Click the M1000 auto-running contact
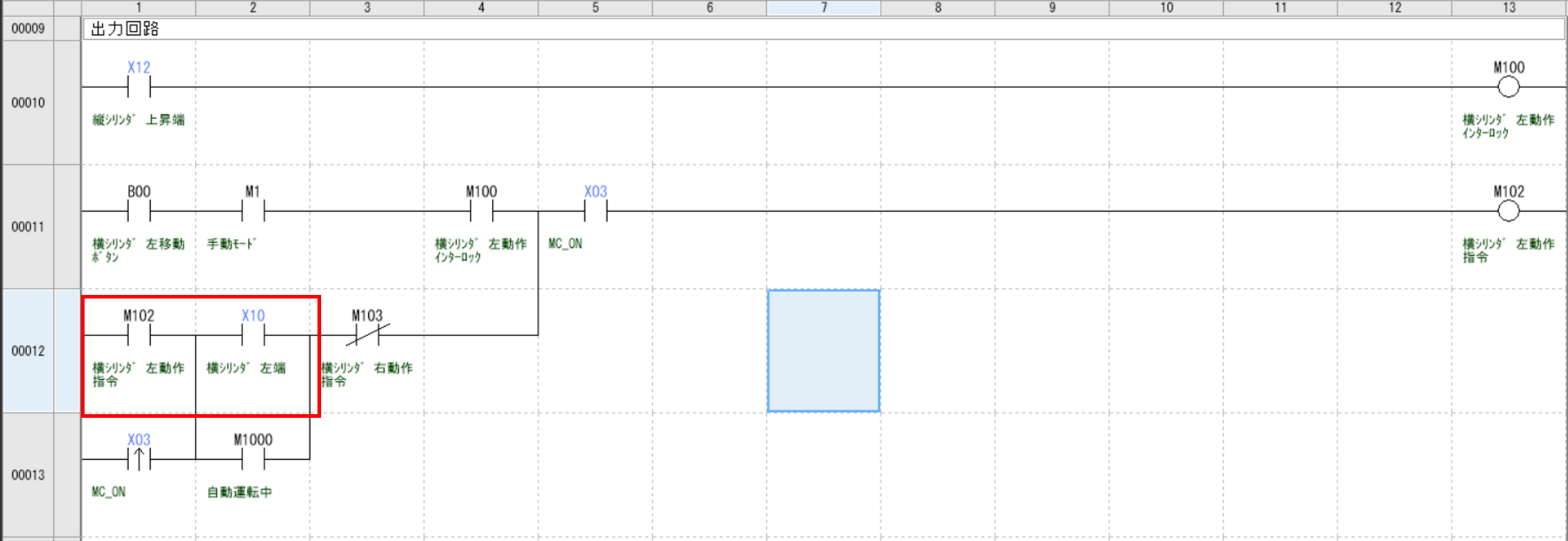 pyautogui.click(x=253, y=458)
